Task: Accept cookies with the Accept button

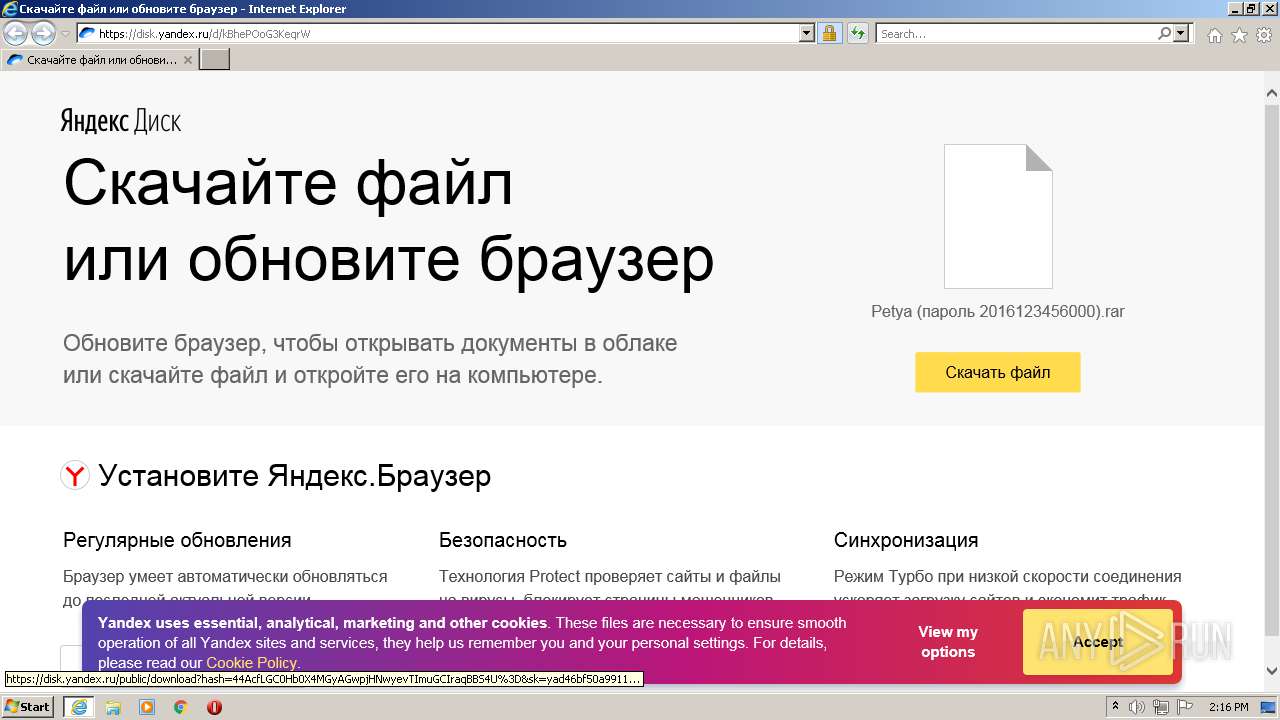Action: [1098, 642]
